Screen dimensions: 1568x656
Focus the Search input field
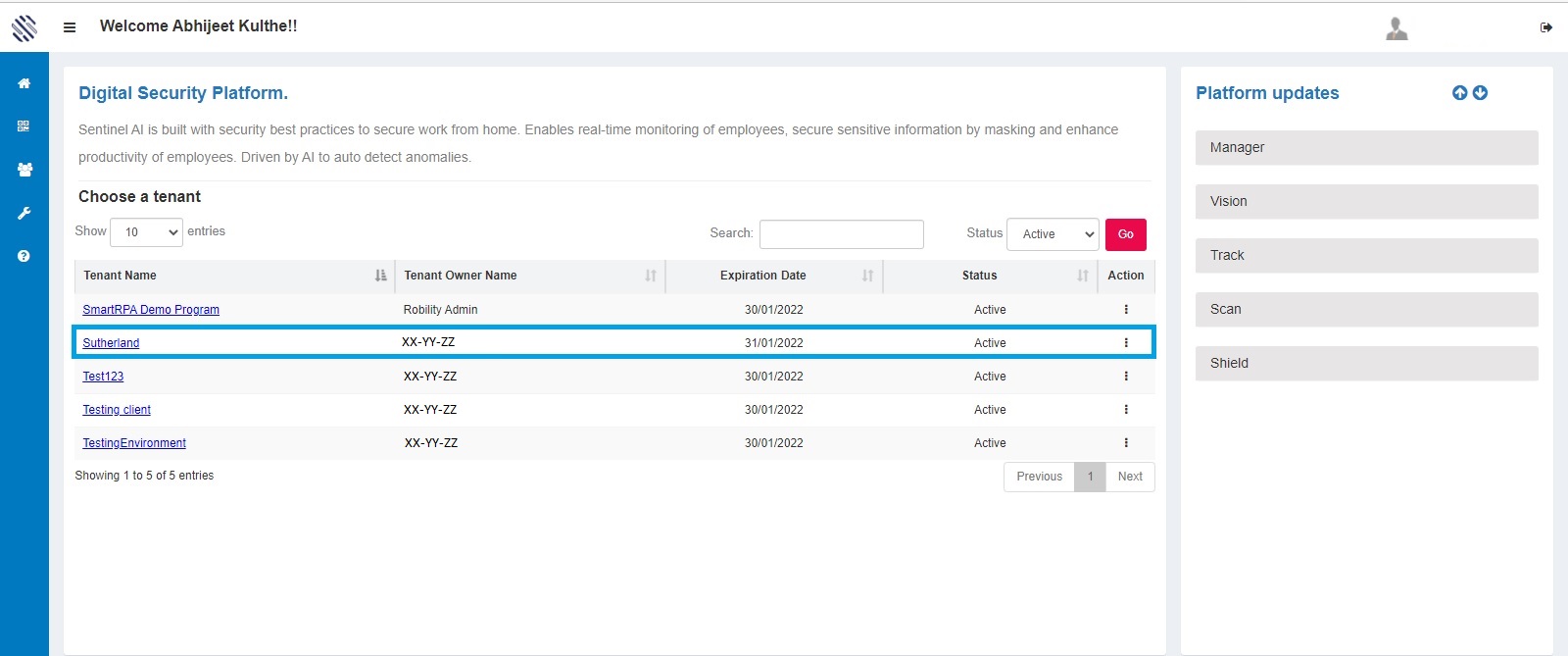click(x=841, y=234)
